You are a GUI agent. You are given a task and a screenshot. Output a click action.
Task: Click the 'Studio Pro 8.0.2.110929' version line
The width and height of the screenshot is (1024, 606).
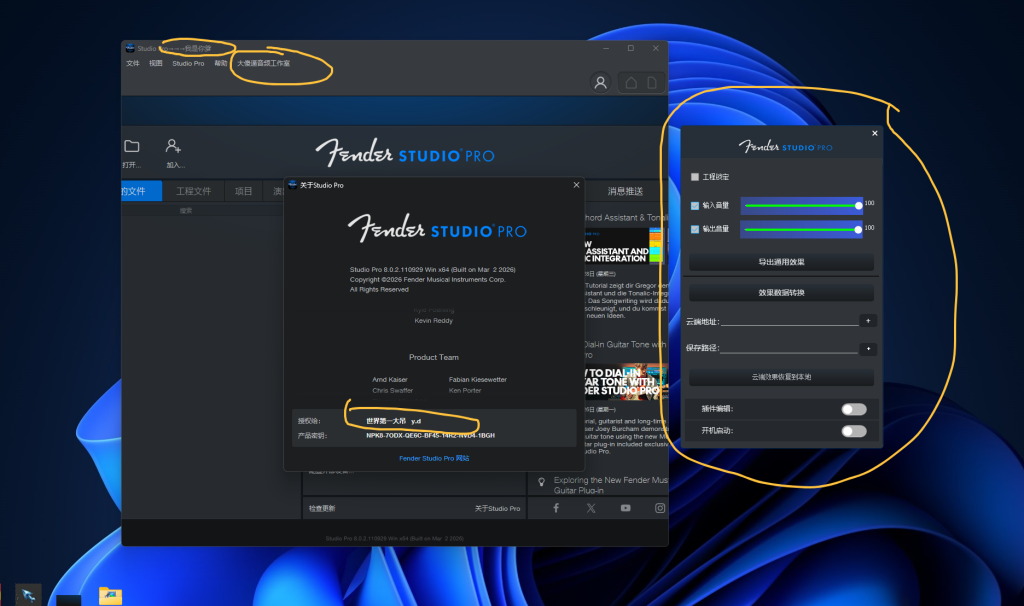(432, 270)
